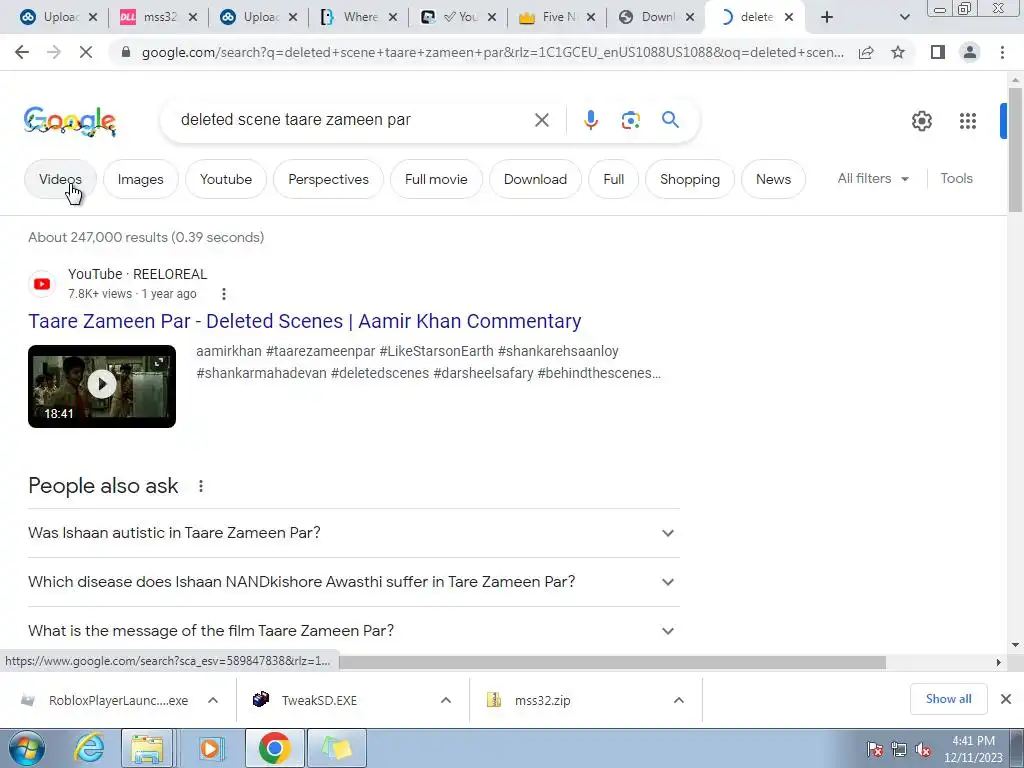Click the share page icon in address bar
This screenshot has width=1024, height=768.
866,52
